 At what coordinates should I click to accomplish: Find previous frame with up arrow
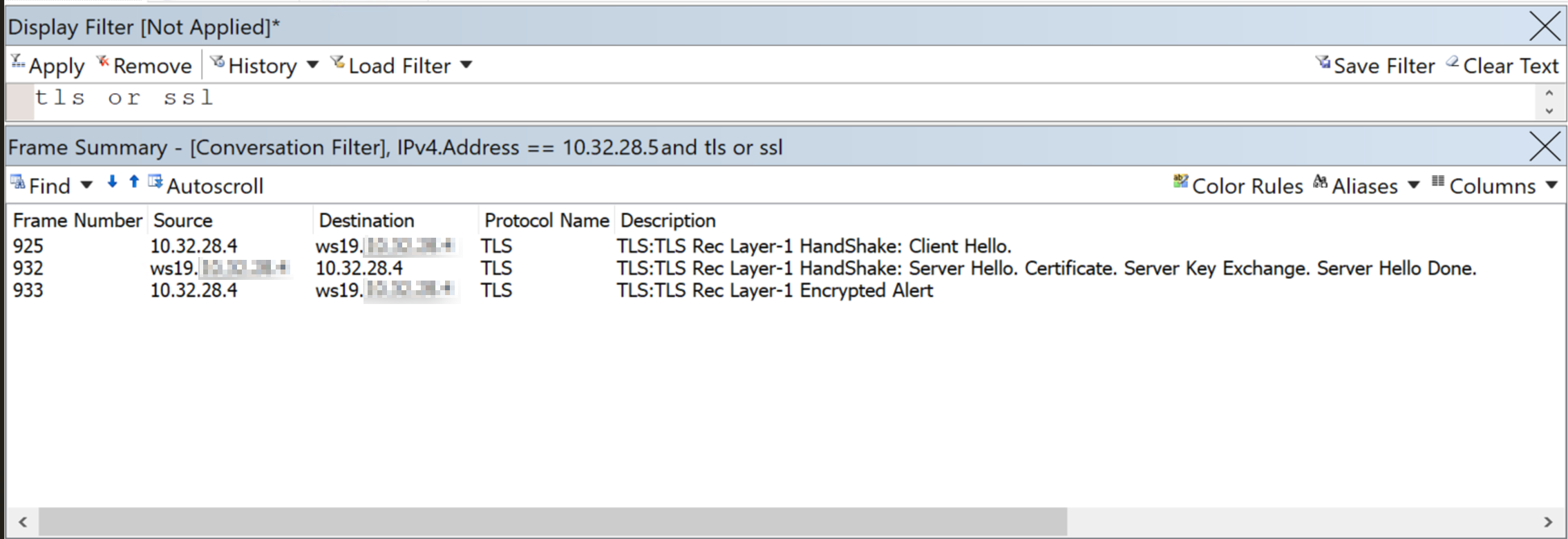(x=134, y=182)
